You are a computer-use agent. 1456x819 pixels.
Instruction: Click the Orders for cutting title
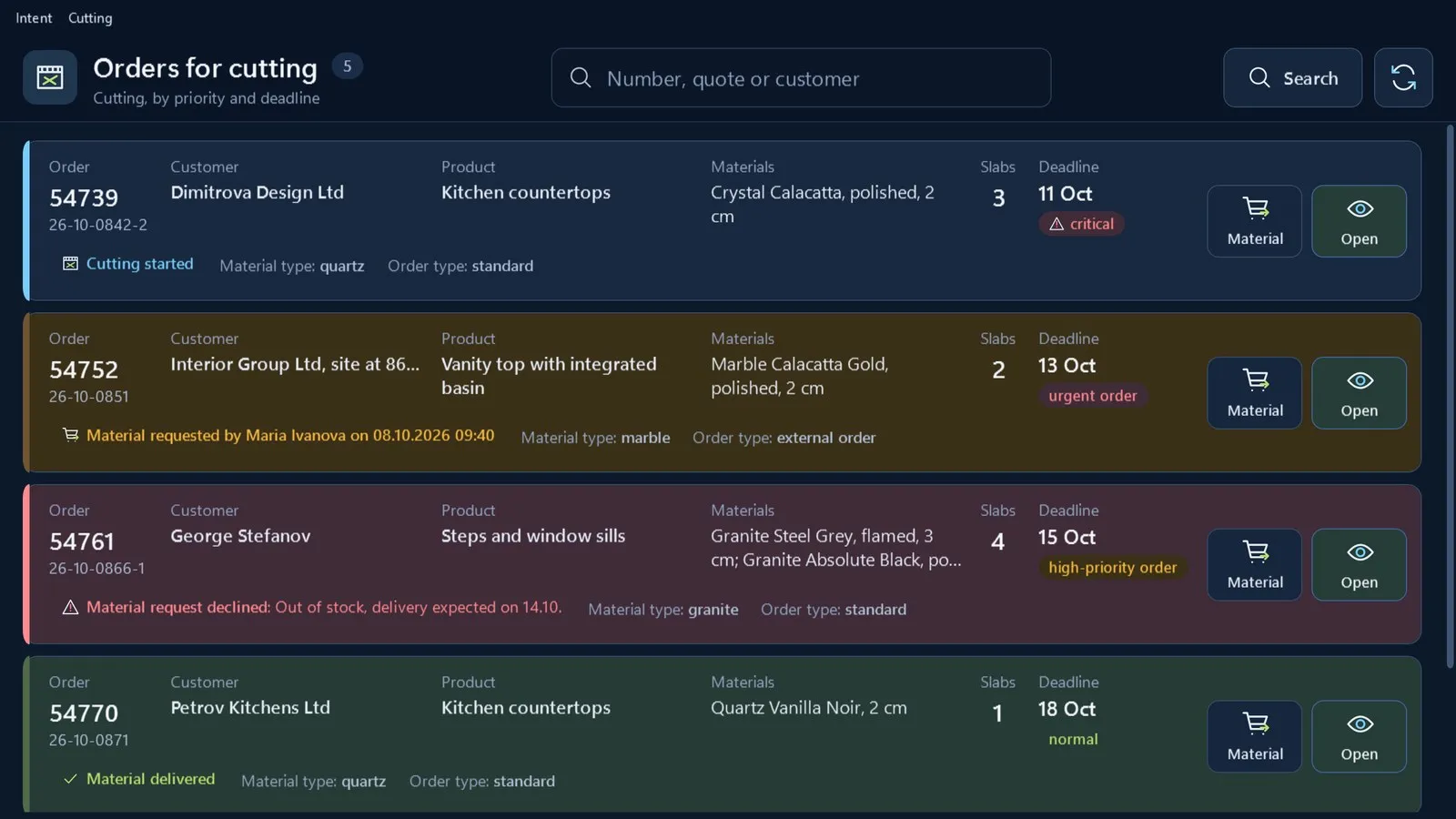205,68
